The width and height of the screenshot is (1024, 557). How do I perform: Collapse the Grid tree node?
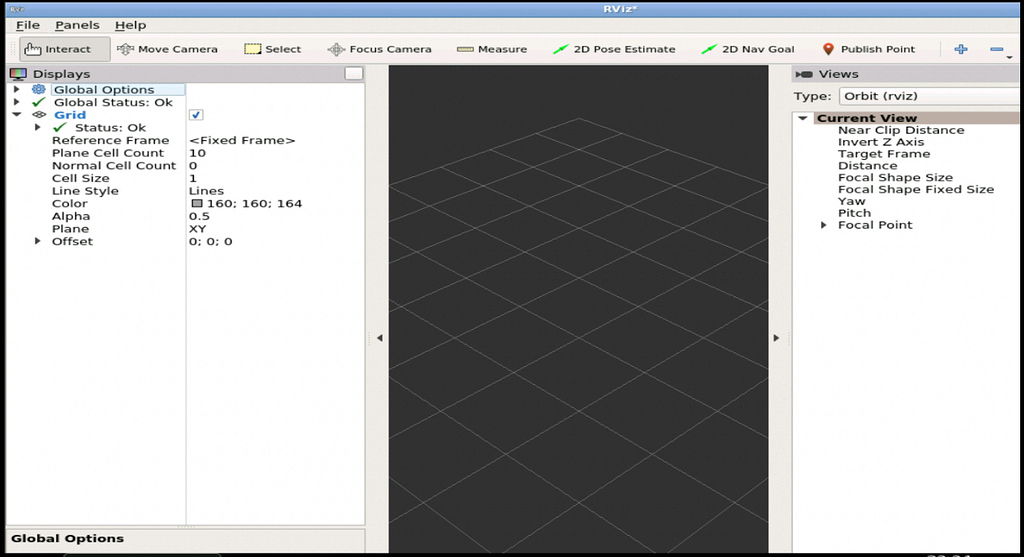[17, 114]
